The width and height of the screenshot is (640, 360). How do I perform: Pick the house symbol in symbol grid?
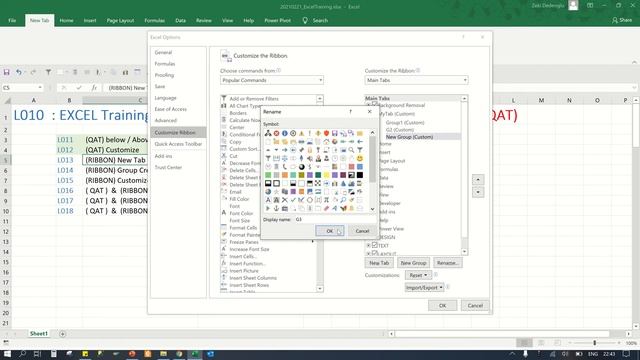pos(327,142)
